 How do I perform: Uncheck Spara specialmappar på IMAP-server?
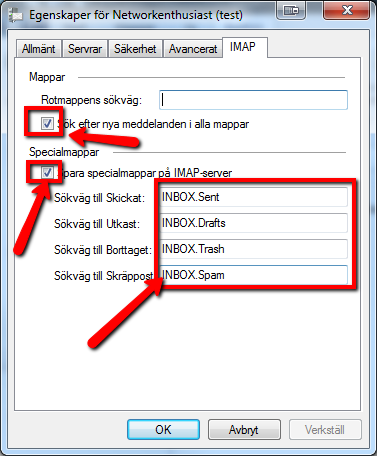[x=47, y=172]
